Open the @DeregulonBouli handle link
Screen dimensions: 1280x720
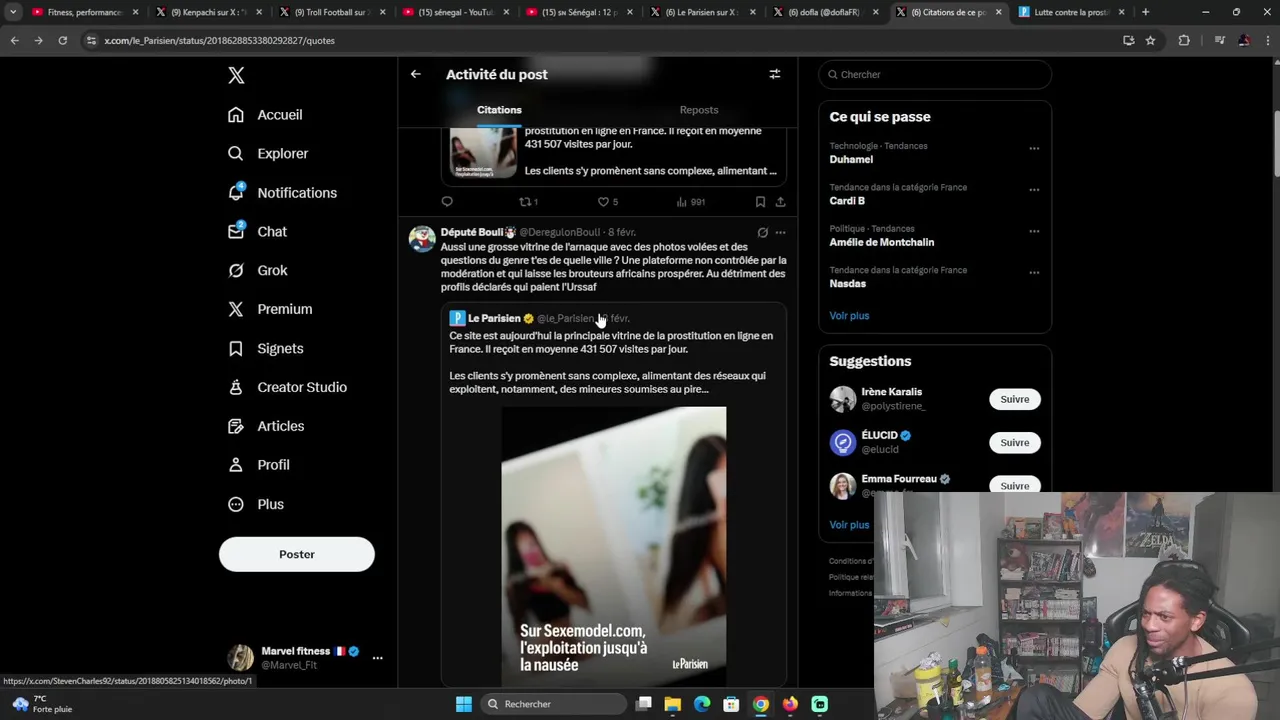(560, 232)
